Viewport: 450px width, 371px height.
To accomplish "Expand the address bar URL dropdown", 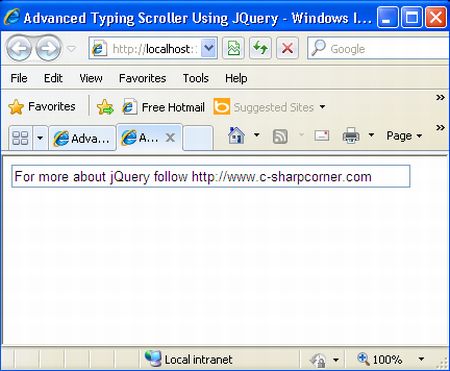I will [209, 49].
